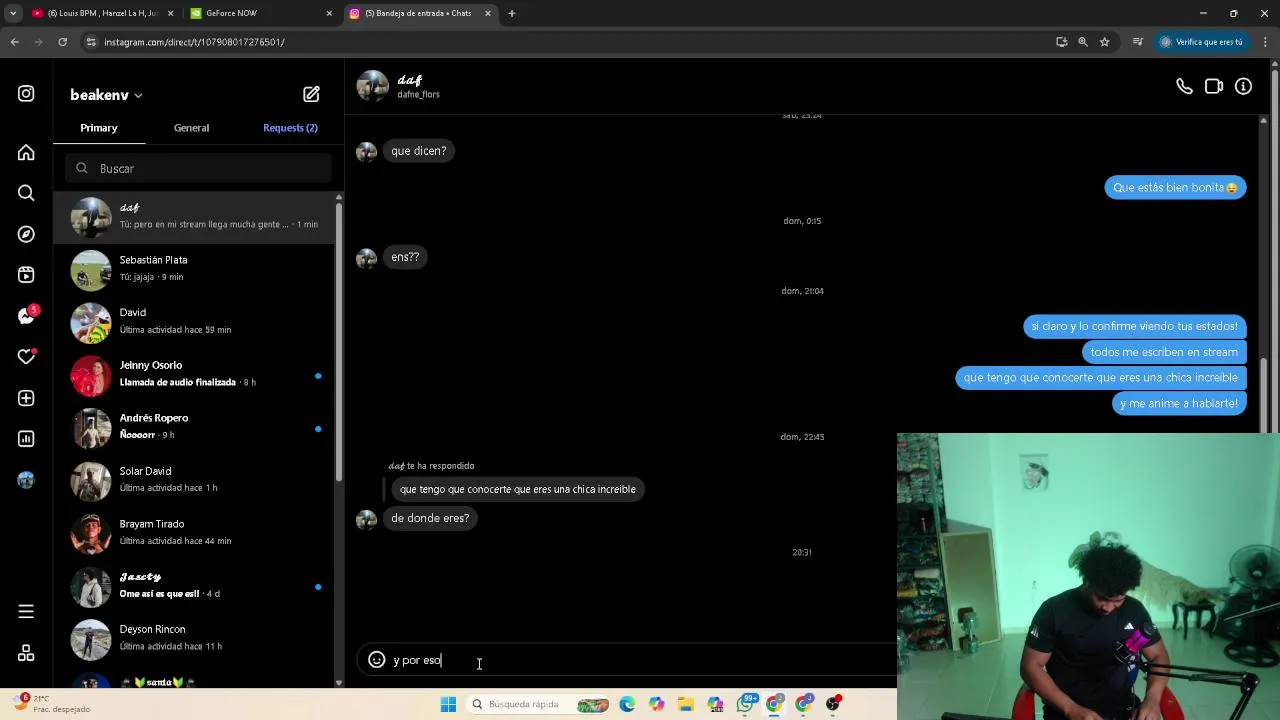
Task: Open browser zoom magnifier icon in address bar
Action: click(x=1083, y=42)
